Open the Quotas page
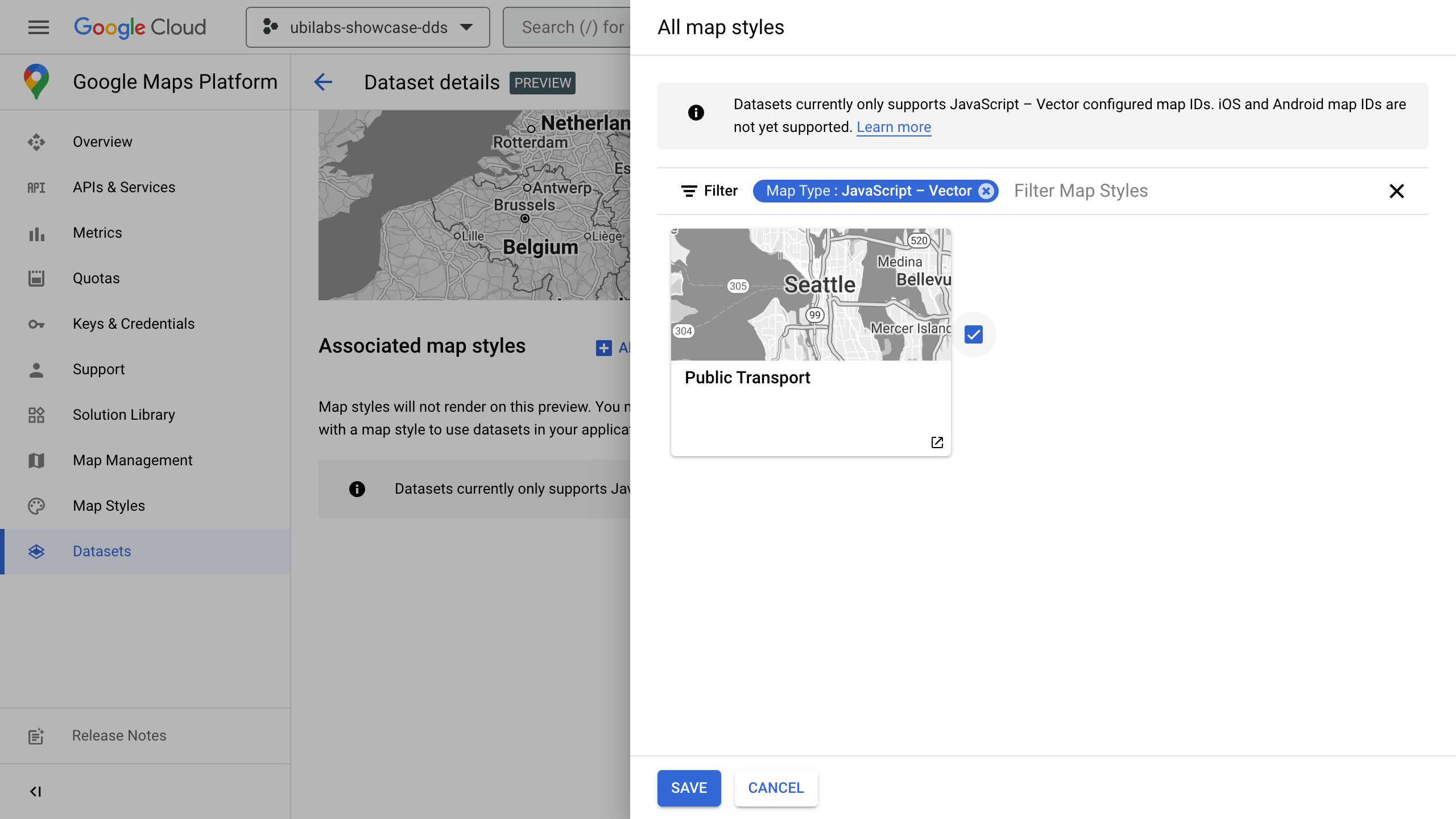The image size is (1456, 819). (x=145, y=278)
